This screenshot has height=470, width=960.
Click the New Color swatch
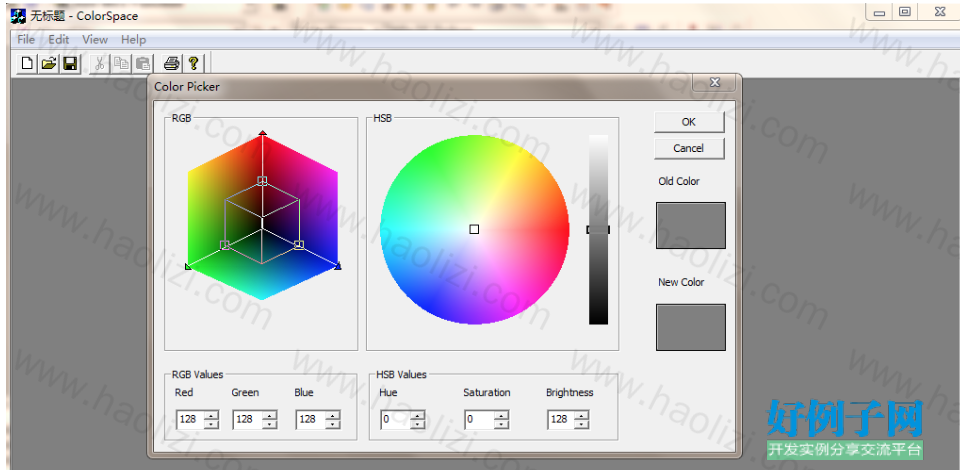pyautogui.click(x=691, y=327)
